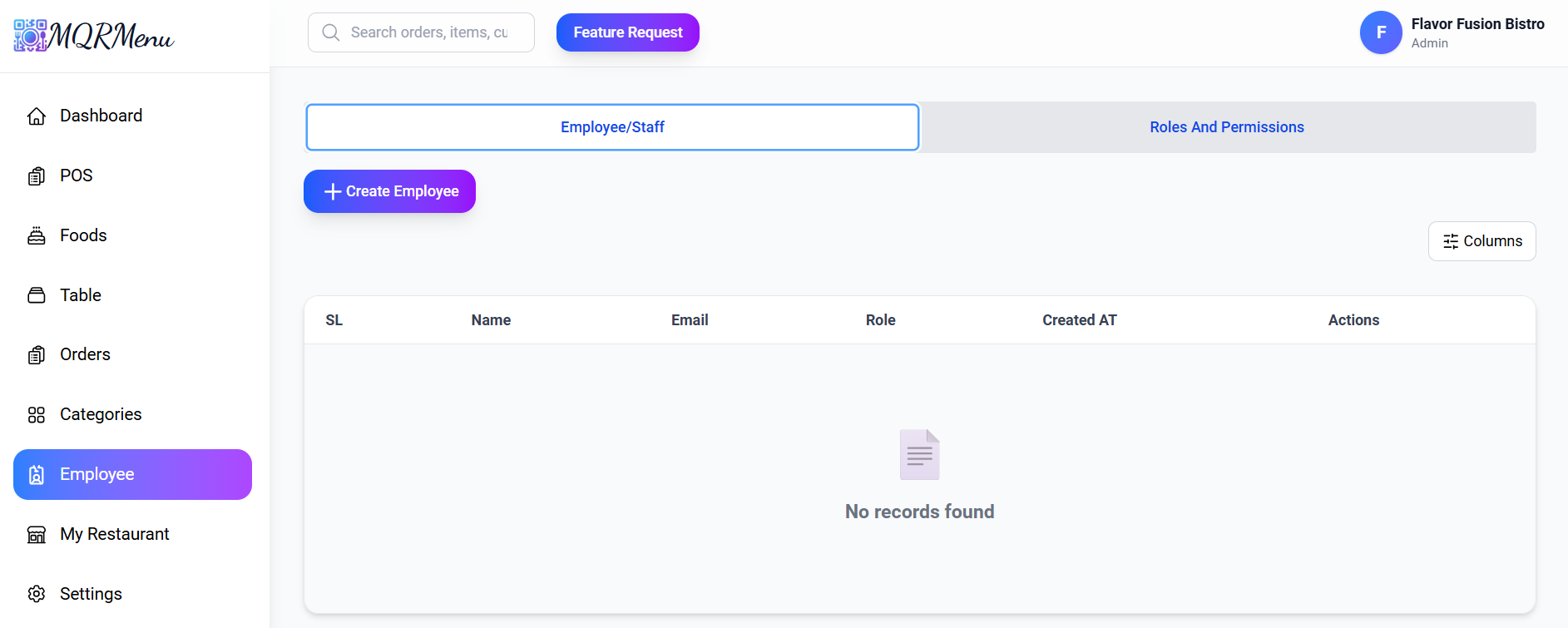Click the search magnifier icon

(x=331, y=32)
